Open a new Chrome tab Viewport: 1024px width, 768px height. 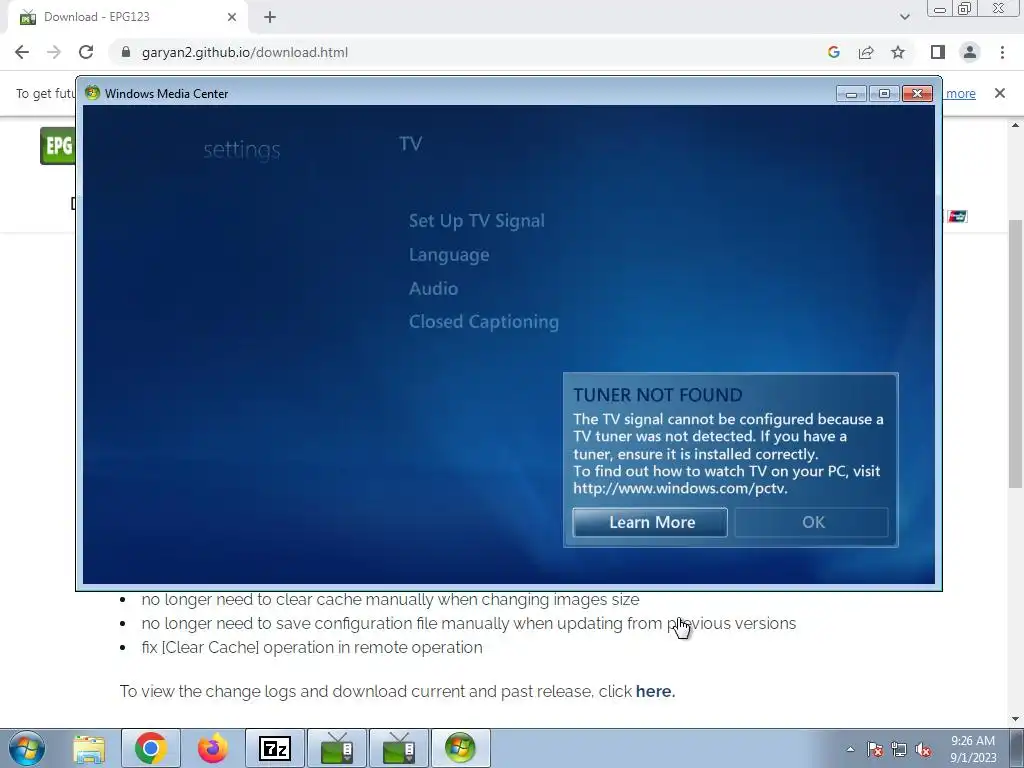[x=270, y=17]
